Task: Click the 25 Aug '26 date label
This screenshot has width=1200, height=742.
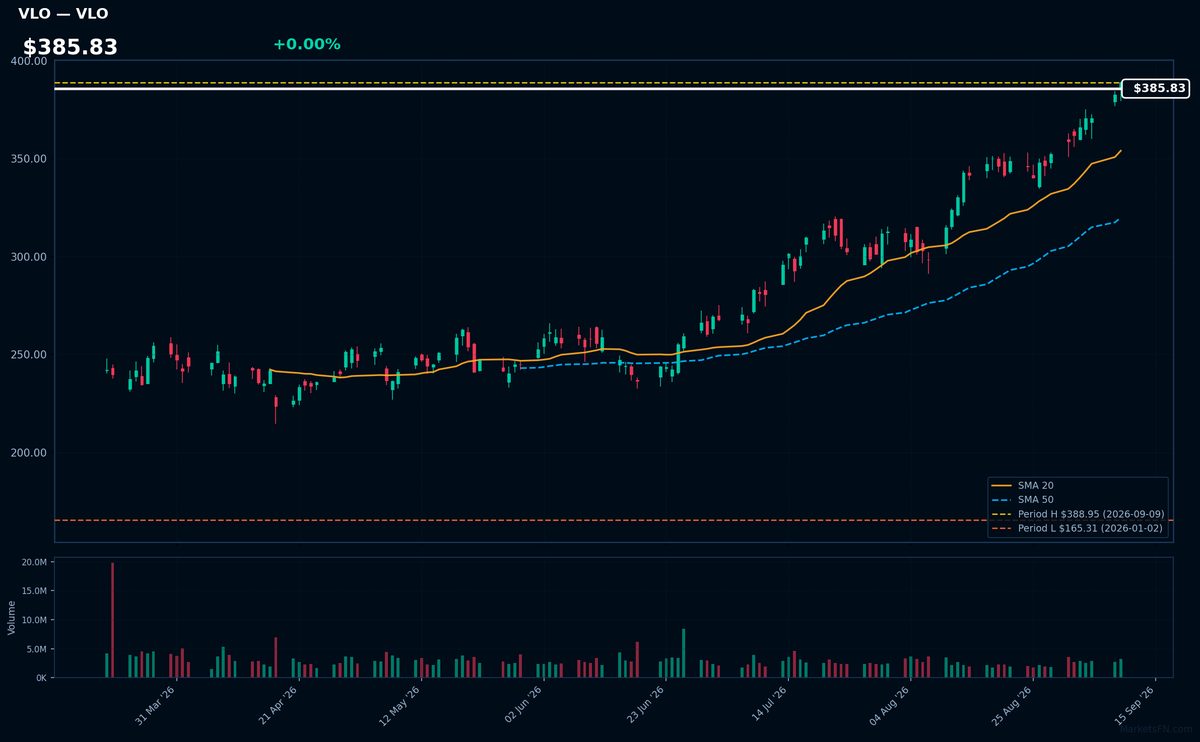Action: [1012, 706]
